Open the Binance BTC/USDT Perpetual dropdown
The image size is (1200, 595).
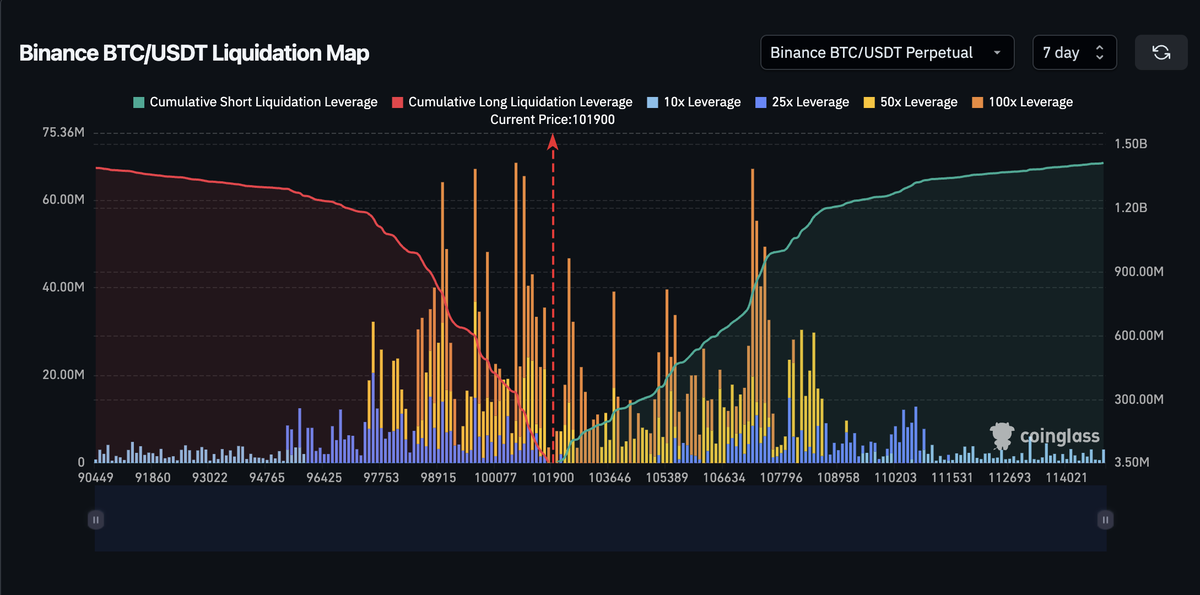click(887, 52)
